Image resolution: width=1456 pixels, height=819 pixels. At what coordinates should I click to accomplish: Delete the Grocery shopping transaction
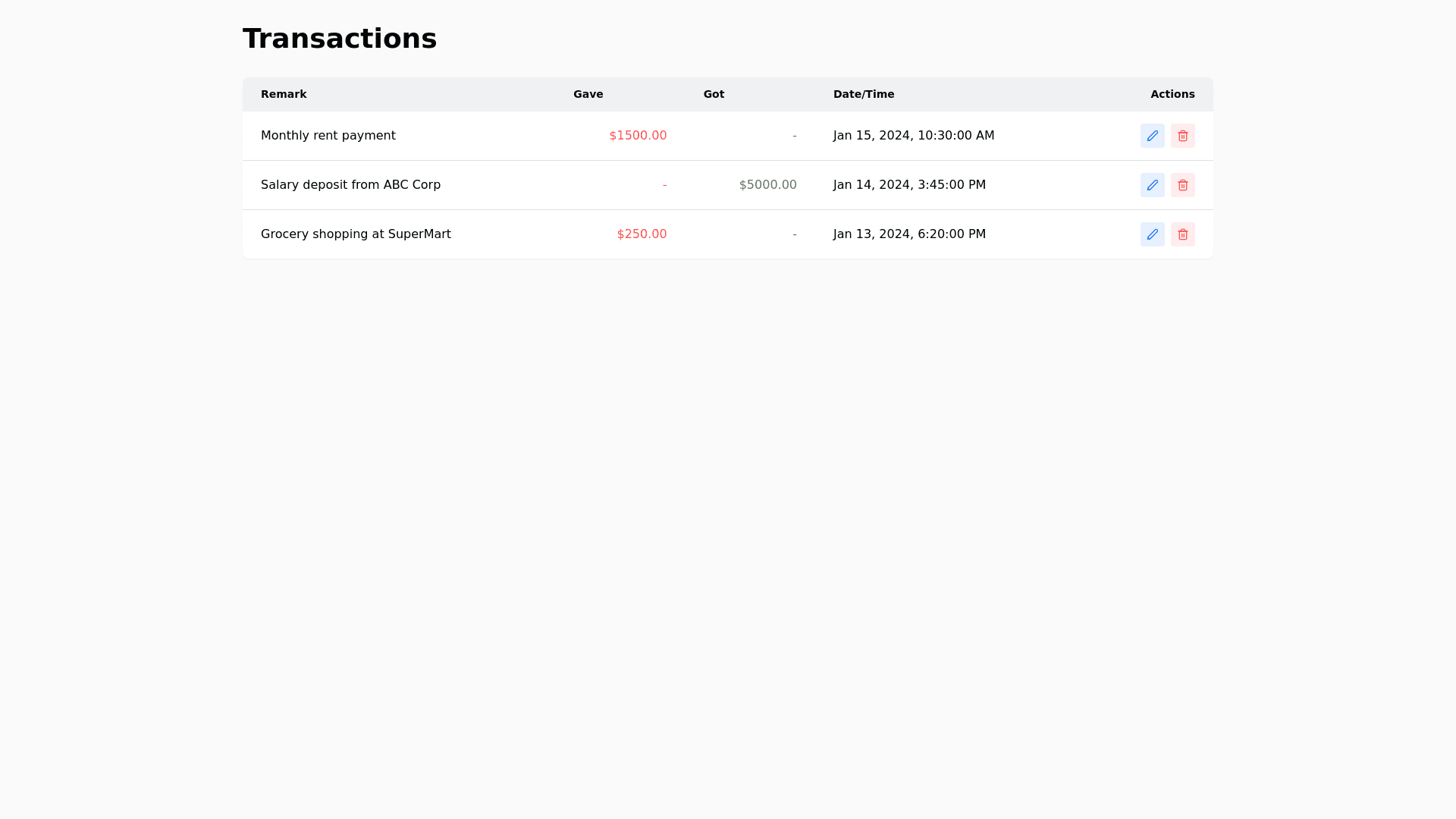[x=1182, y=234]
